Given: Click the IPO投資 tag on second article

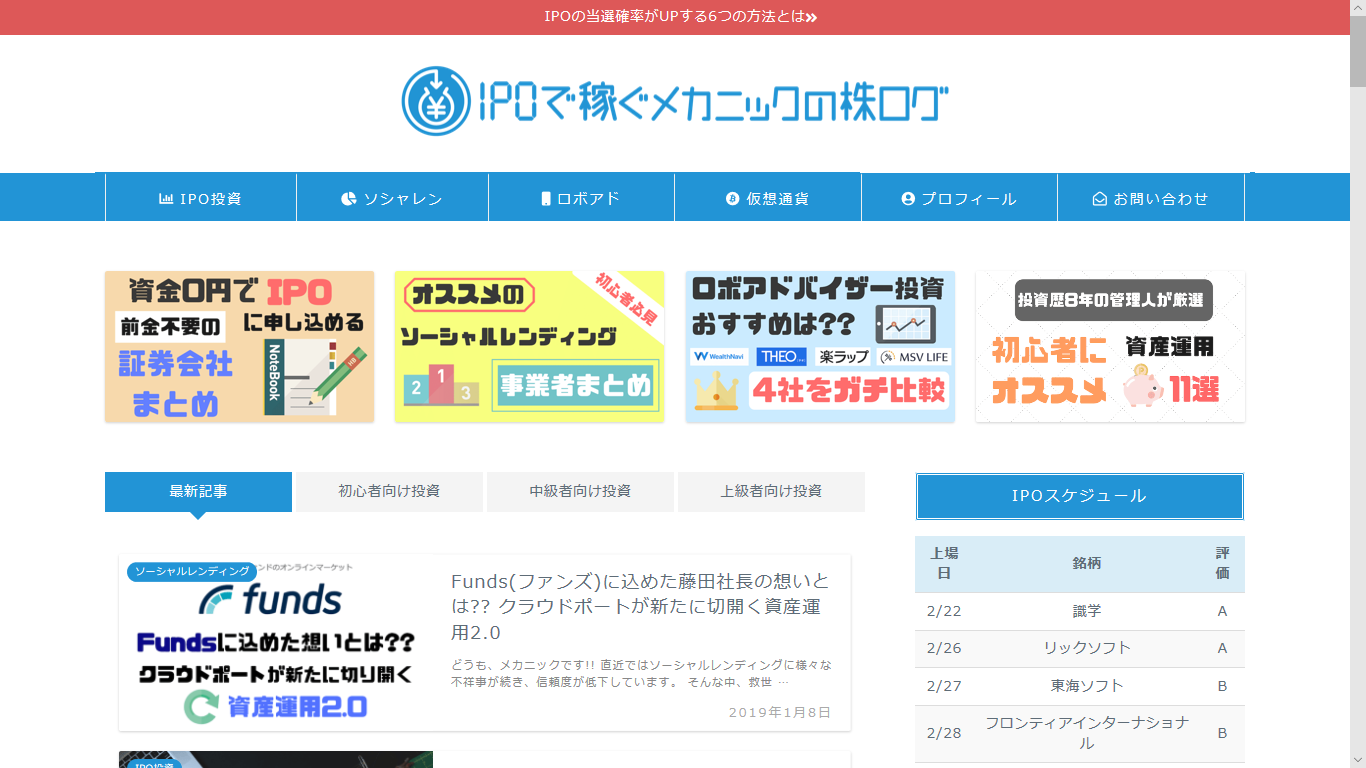Looking at the screenshot, I should point(153,764).
